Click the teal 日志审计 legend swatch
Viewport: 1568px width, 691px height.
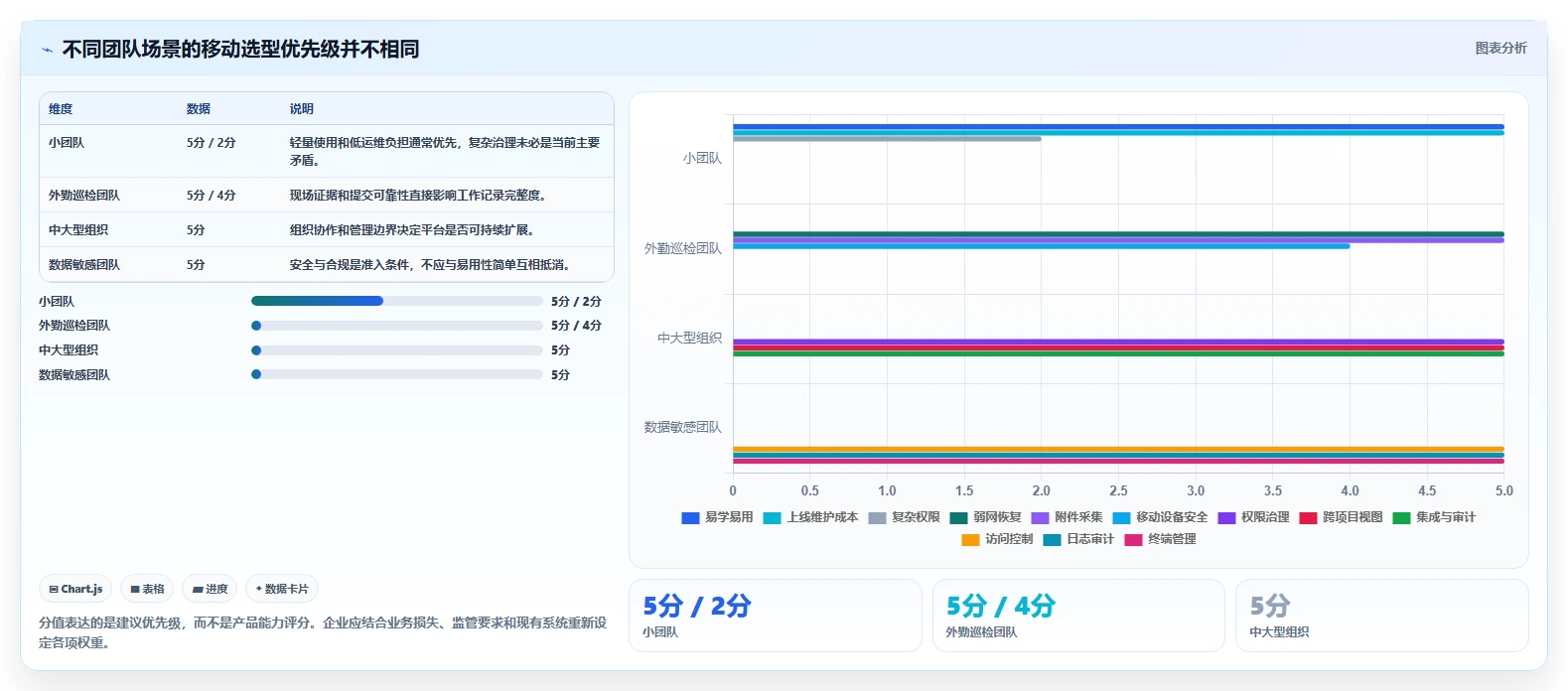[1052, 539]
